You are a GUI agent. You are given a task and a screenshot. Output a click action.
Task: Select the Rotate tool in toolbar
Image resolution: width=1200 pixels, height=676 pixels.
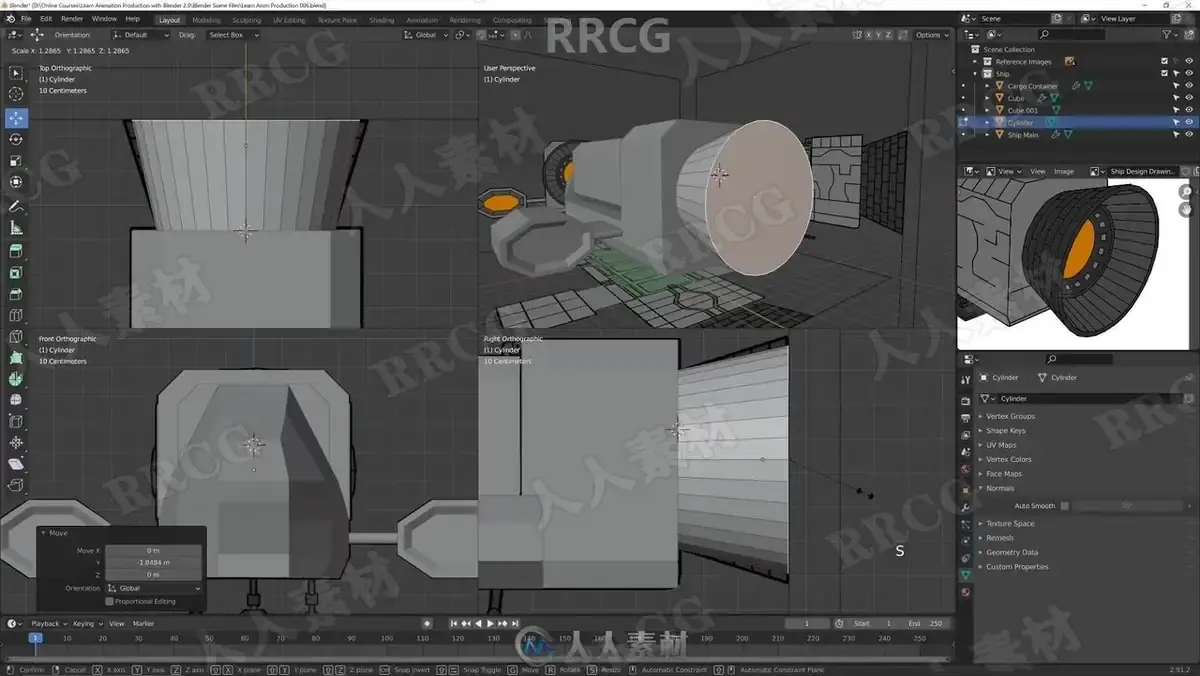point(16,139)
